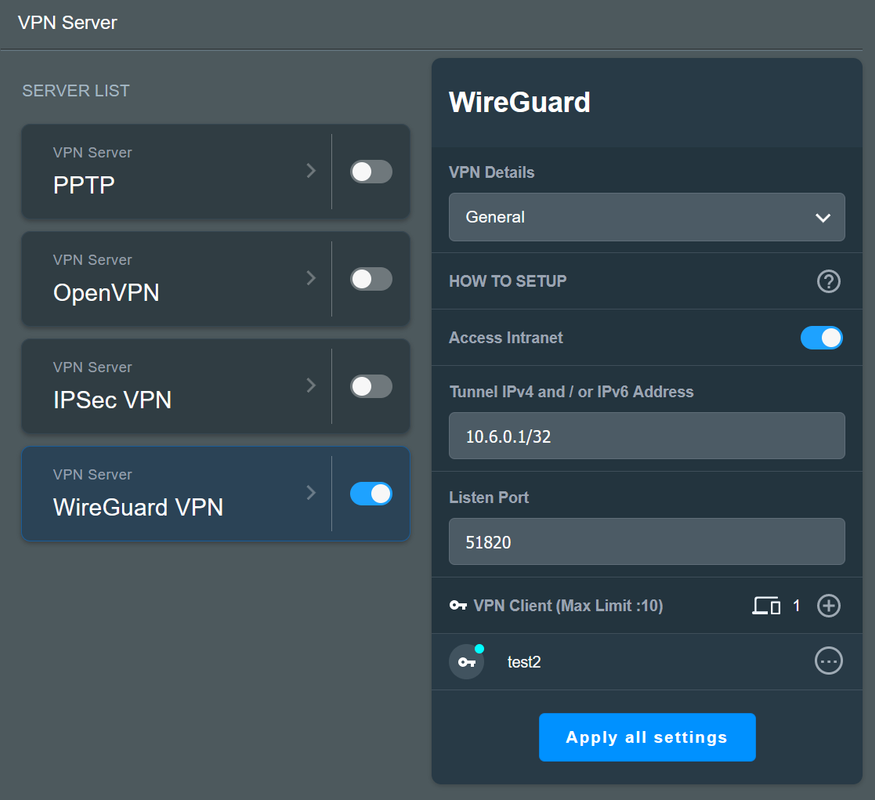
Task: Open the VPN Details General dropdown
Action: tap(647, 217)
